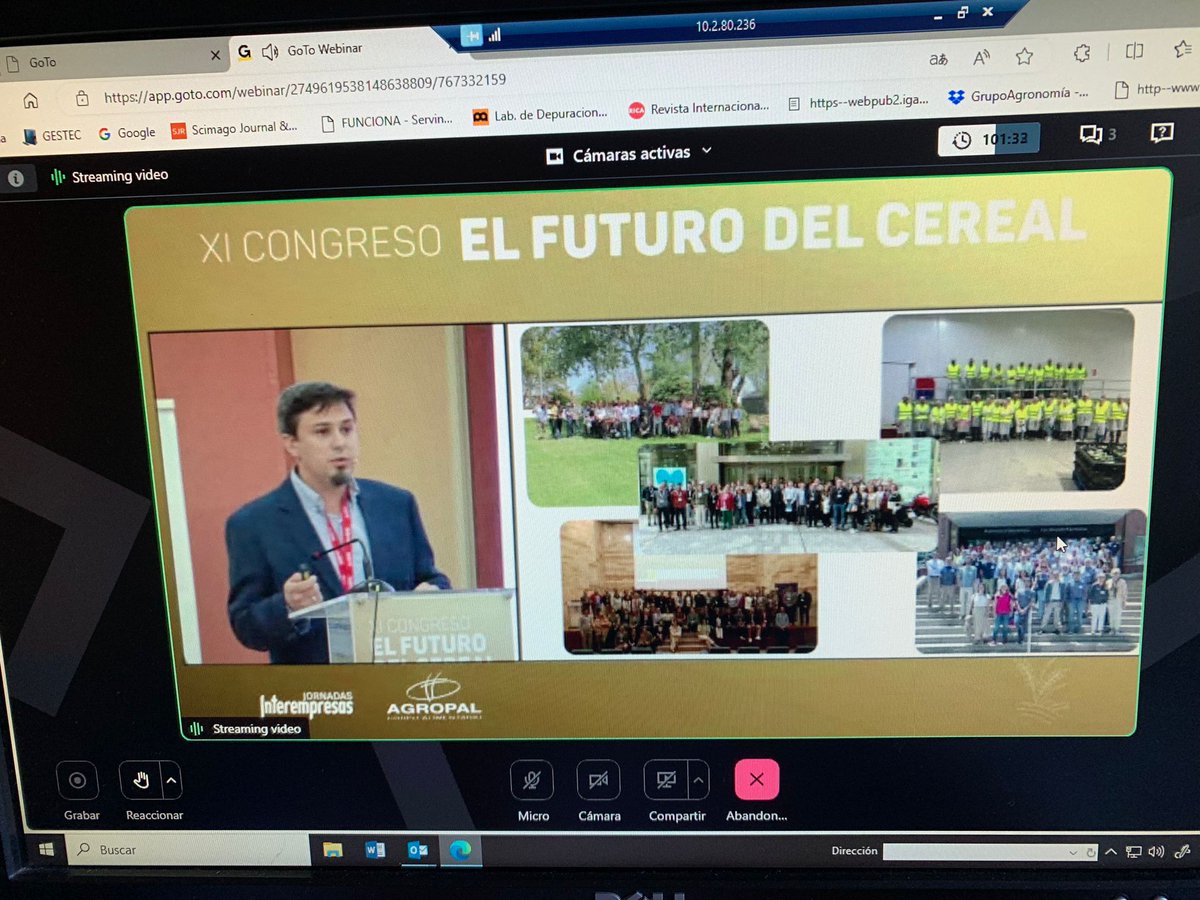Unmute the Micro microphone button
The height and width of the screenshot is (900, 1200).
point(532,780)
